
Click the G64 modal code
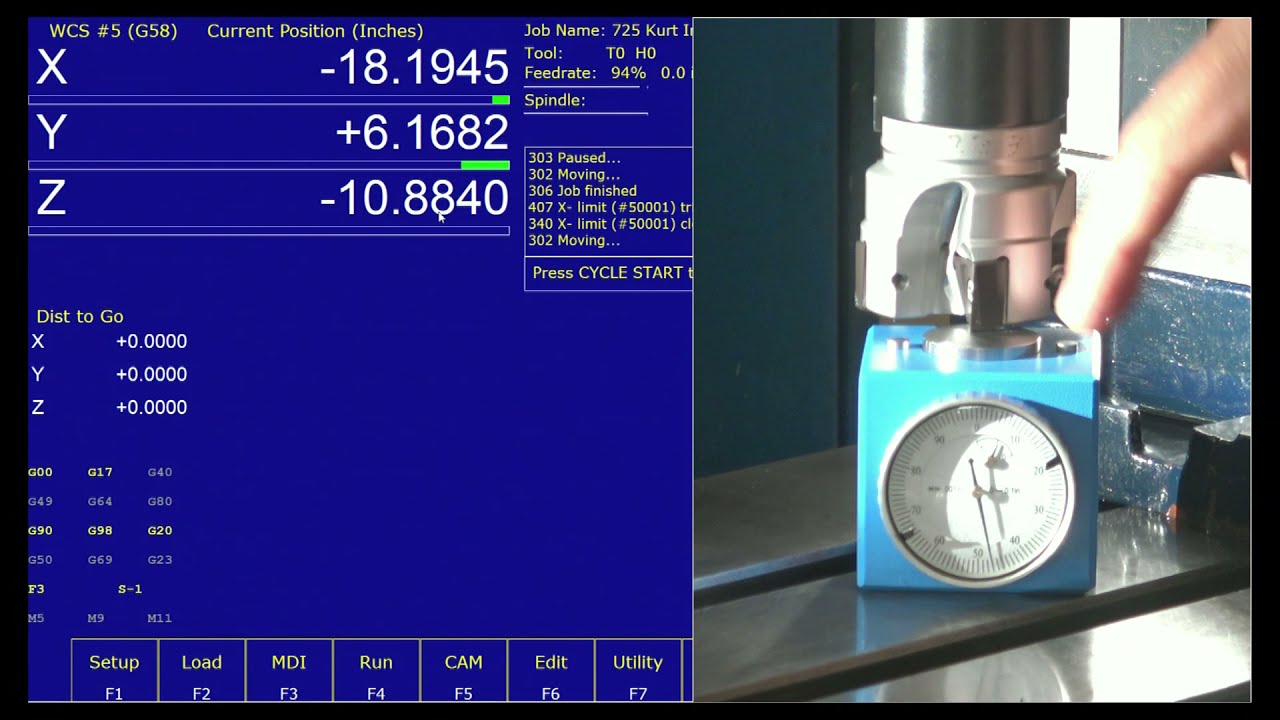point(100,501)
